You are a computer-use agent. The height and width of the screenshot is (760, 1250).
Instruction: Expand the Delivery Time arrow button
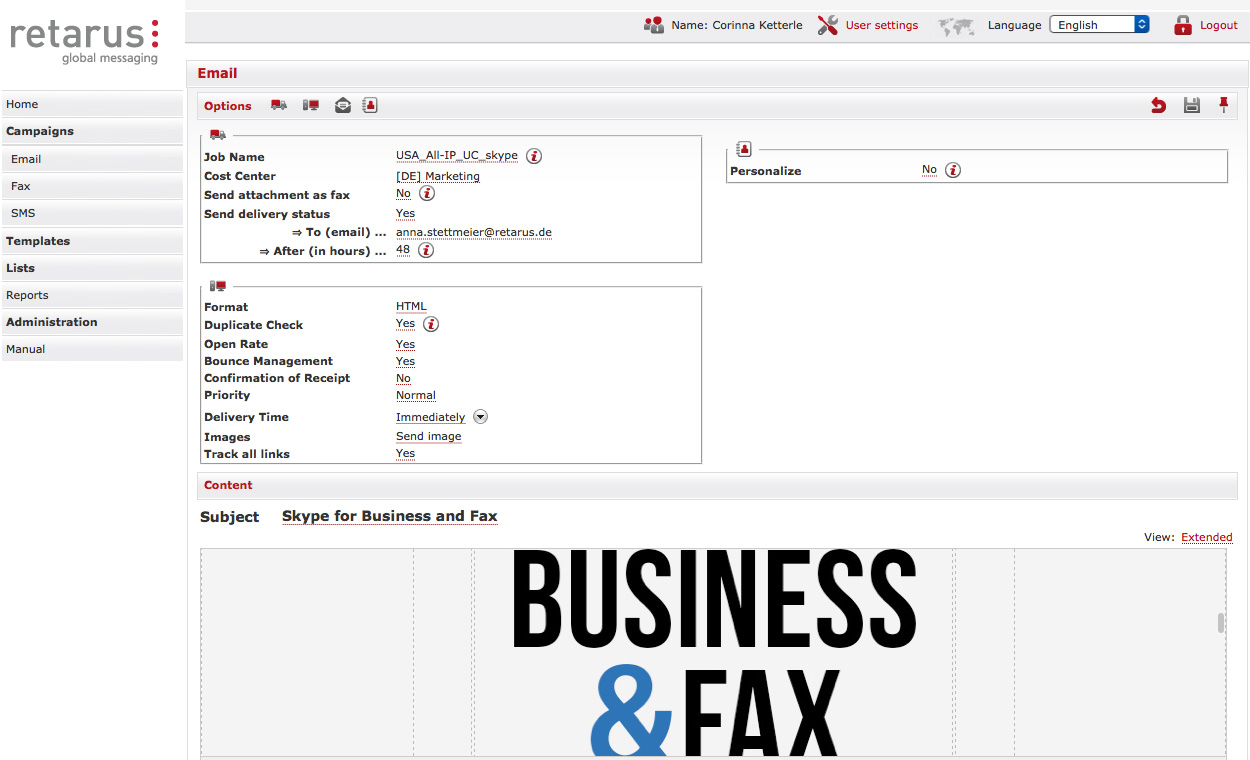(x=480, y=417)
